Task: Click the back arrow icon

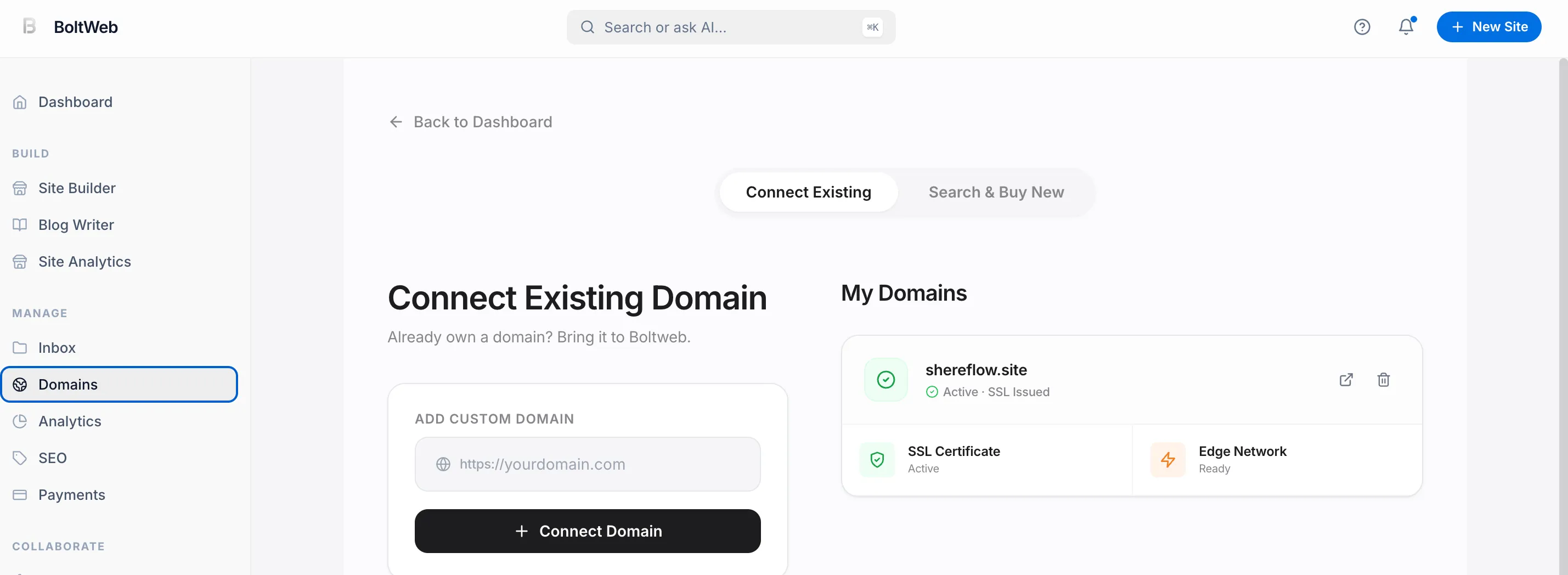Action: pos(396,122)
